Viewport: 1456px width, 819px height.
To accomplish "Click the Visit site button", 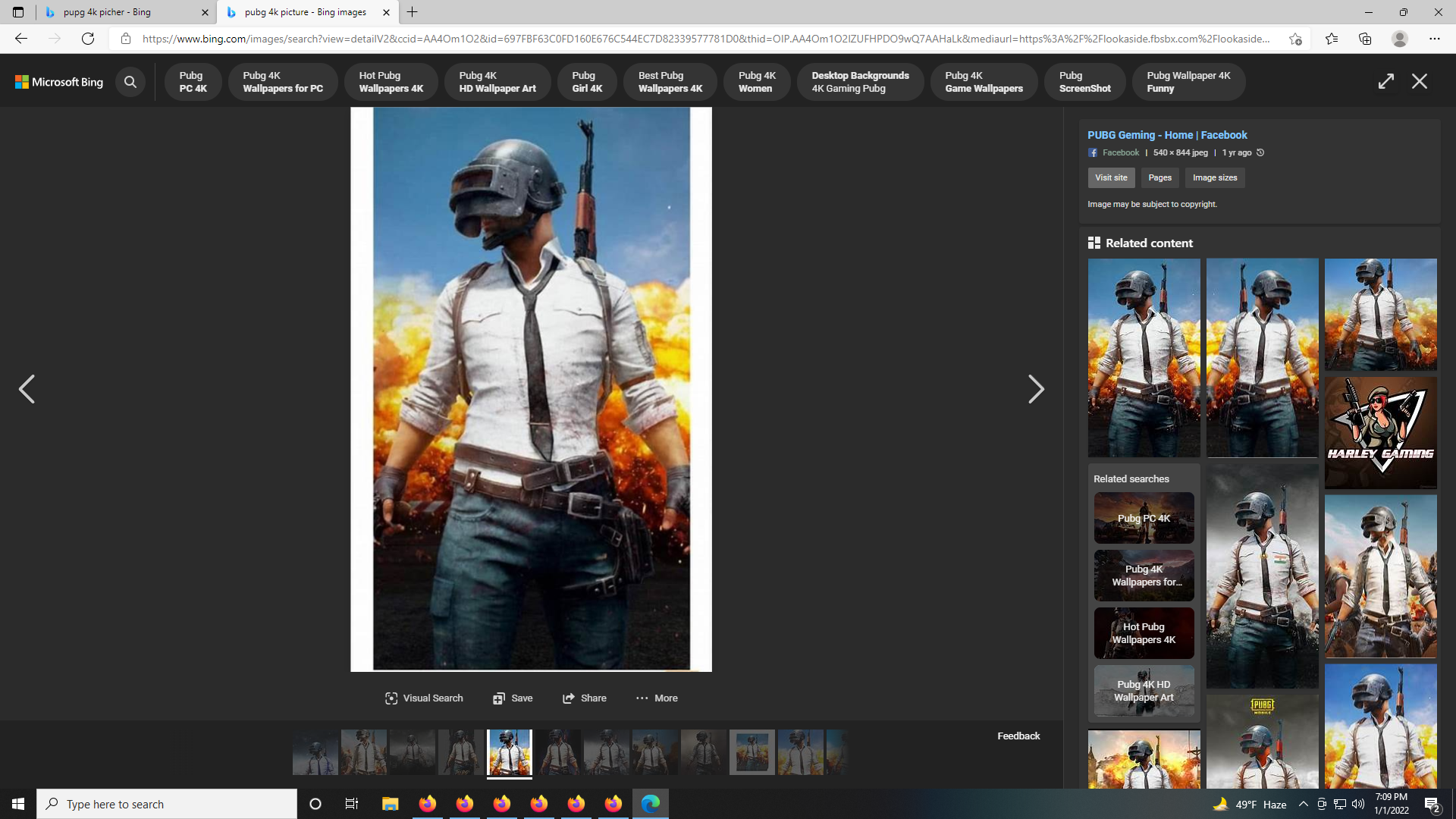I will click(x=1111, y=177).
